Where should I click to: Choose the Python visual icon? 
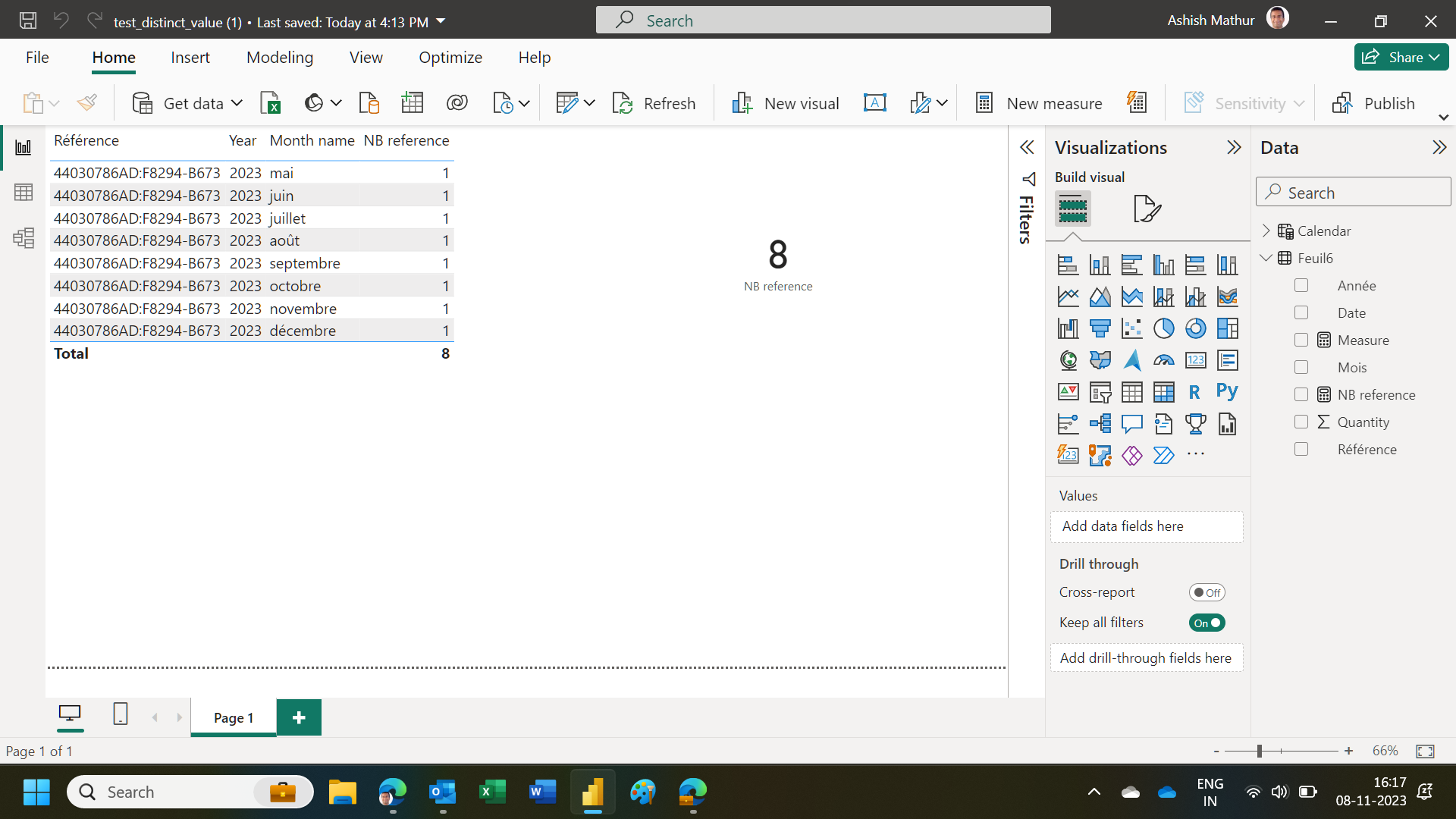tap(1227, 391)
